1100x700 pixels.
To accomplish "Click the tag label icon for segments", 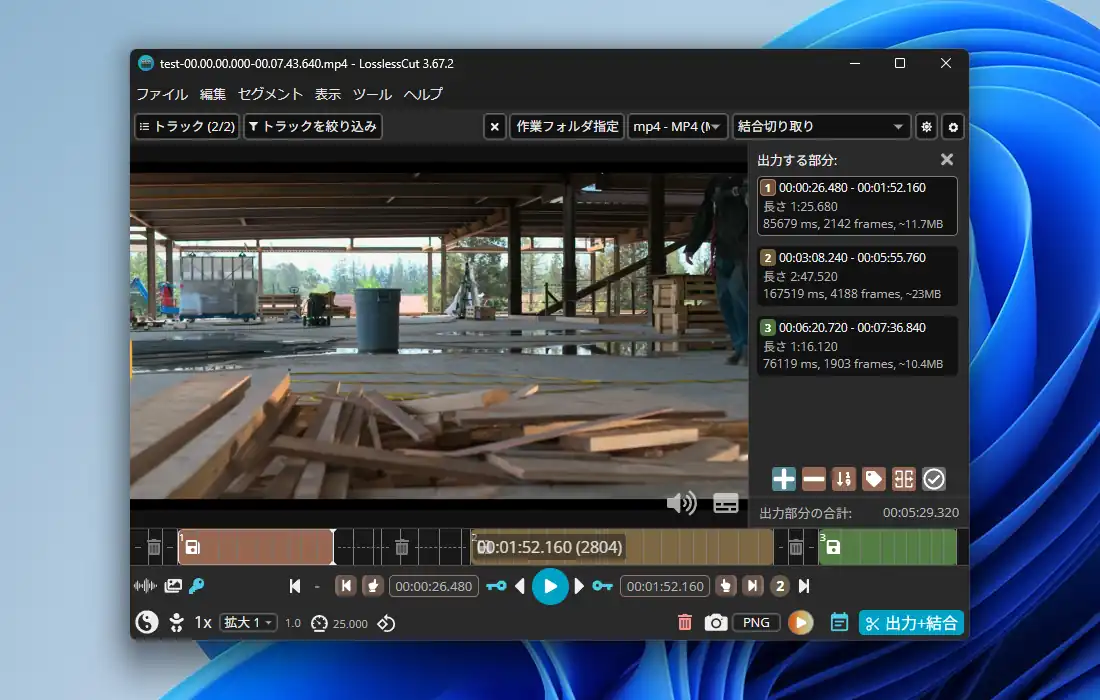I will 874,479.
